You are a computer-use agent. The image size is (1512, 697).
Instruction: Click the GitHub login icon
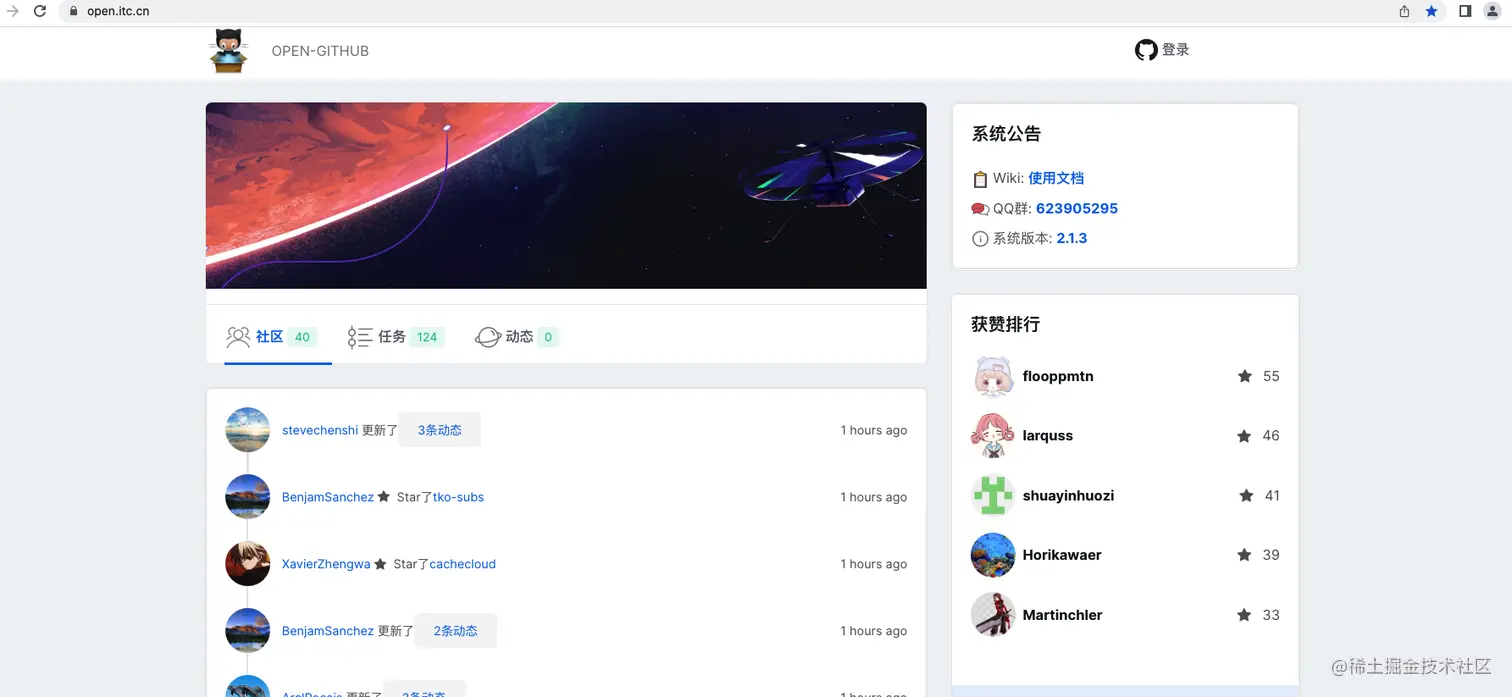coord(1146,50)
